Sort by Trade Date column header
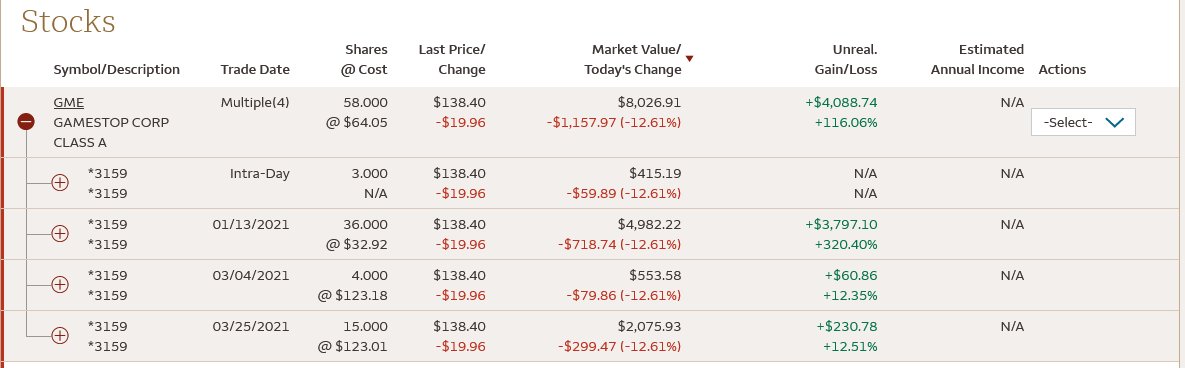 (255, 70)
